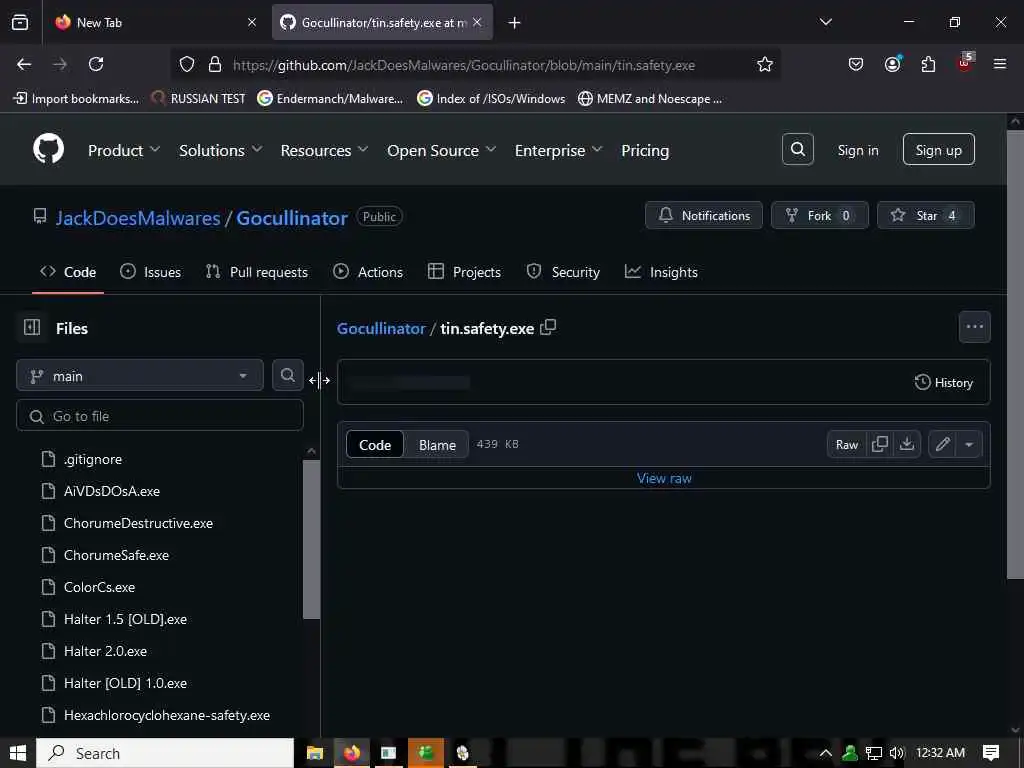Click the Sign in link
Viewport: 1024px width, 768px height.
click(858, 150)
